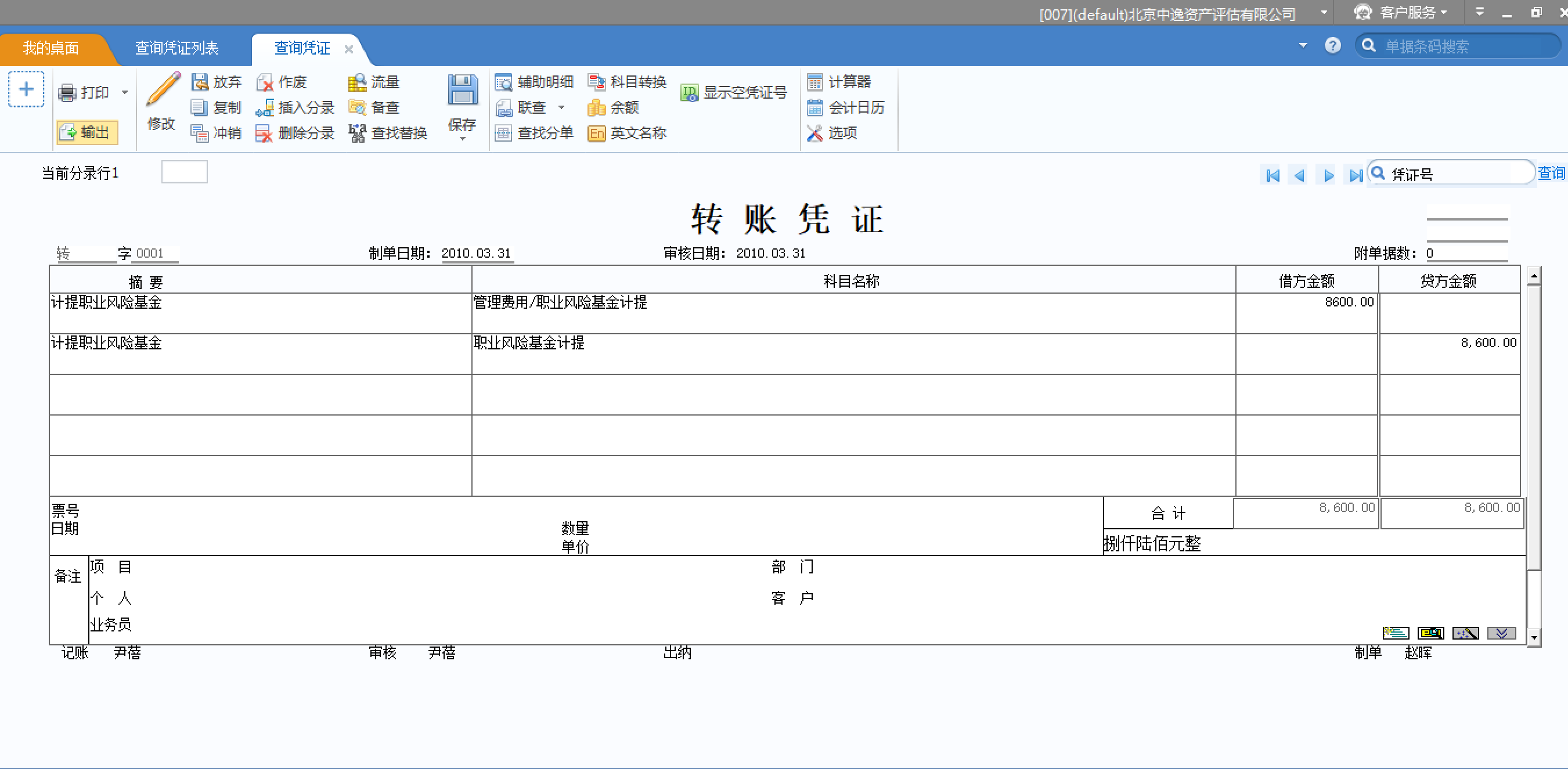Click the Accounting Calendar (会计日历) icon

814,108
